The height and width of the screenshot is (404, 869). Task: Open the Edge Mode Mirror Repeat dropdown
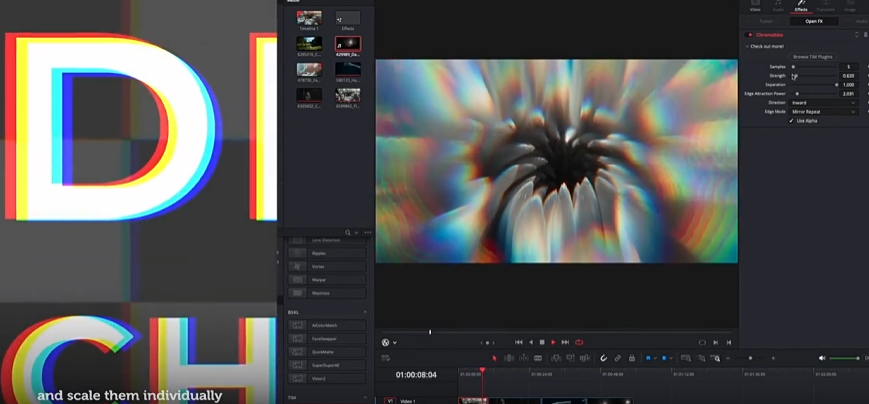click(x=823, y=111)
